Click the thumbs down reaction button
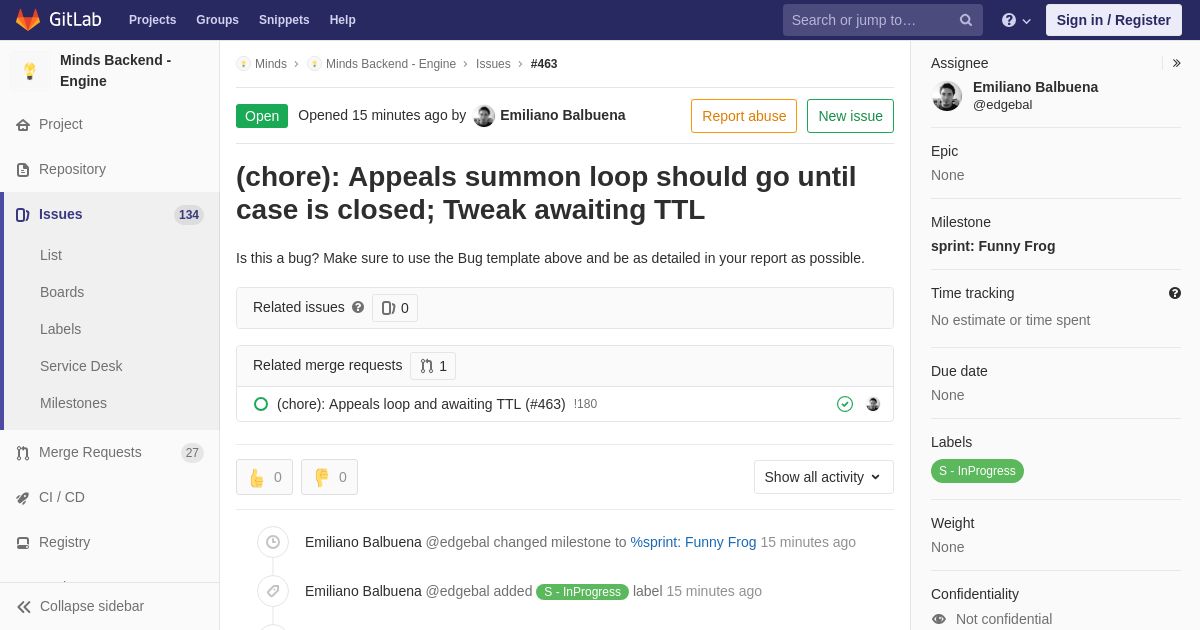The height and width of the screenshot is (630, 1200). (x=329, y=477)
